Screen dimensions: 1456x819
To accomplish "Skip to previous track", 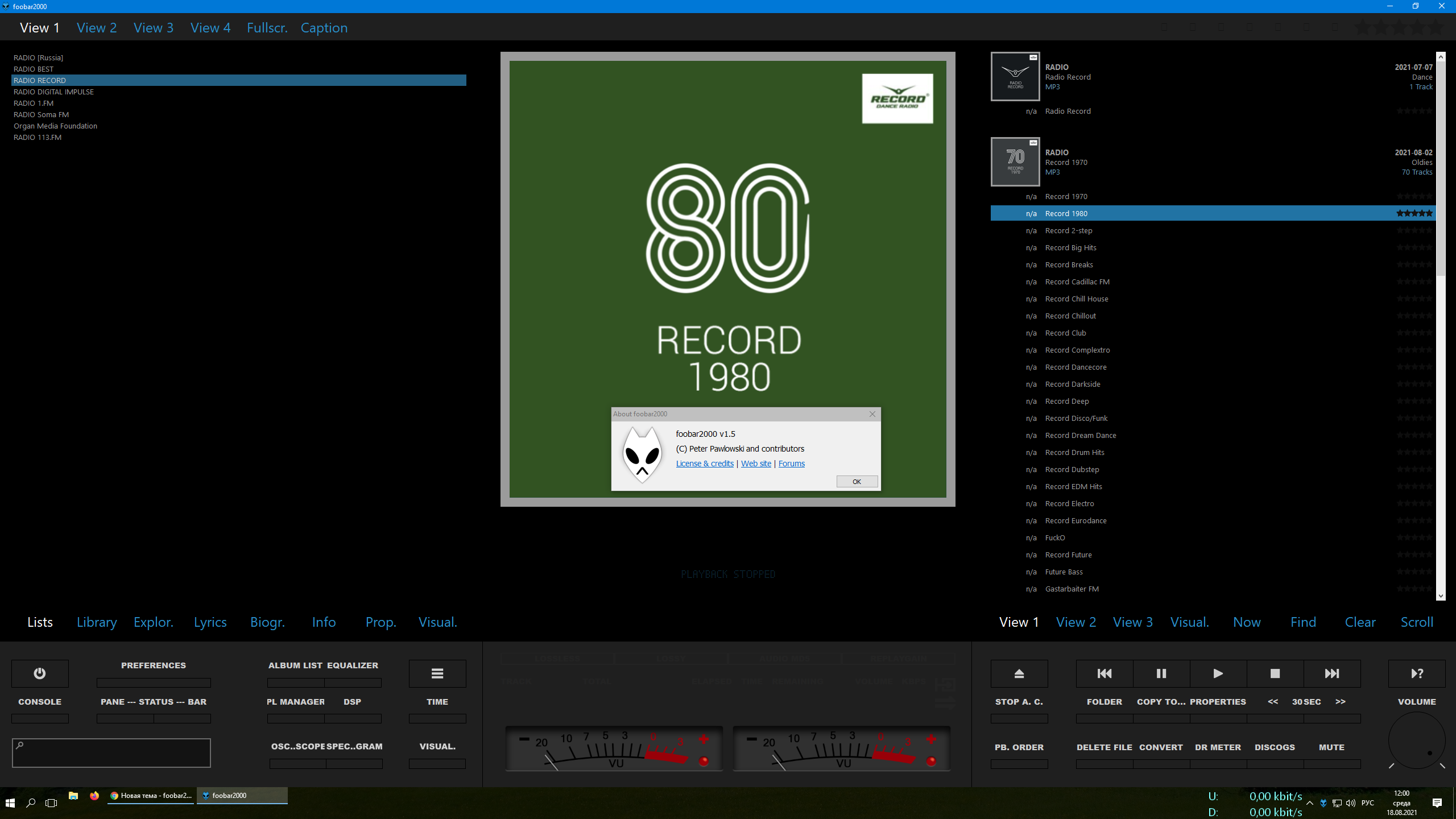I will pos(1104,673).
